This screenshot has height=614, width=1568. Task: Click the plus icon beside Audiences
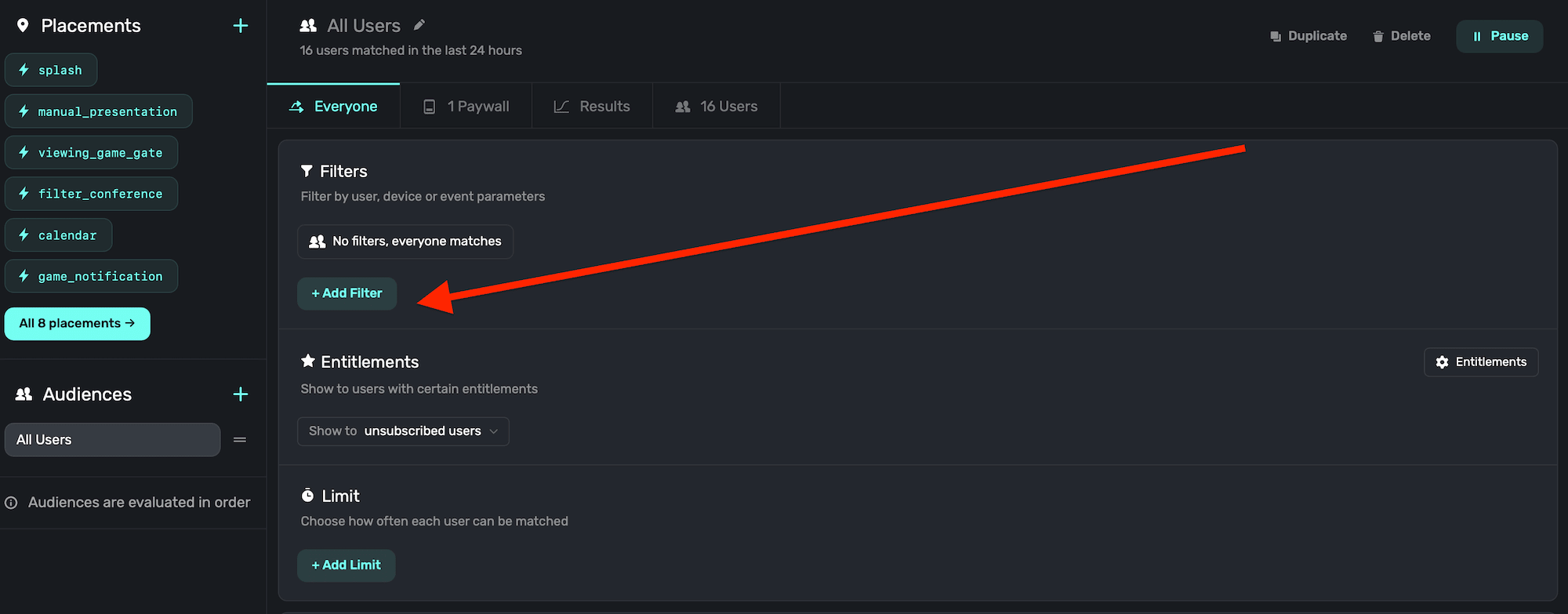240,394
